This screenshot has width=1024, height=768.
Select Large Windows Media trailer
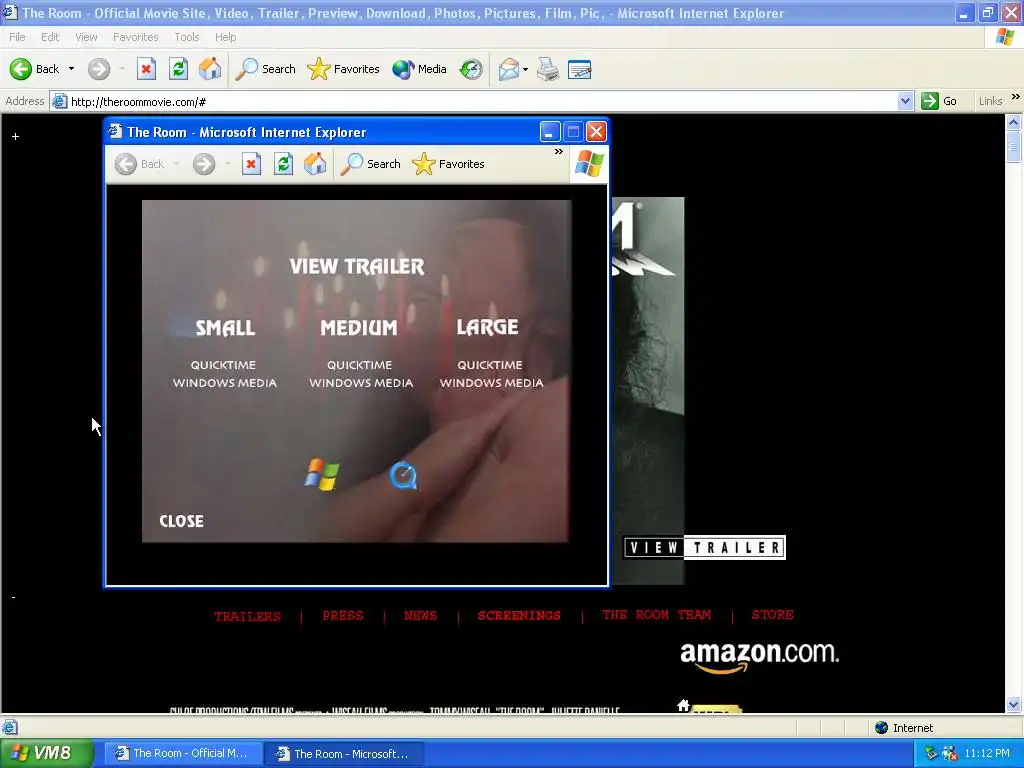point(491,383)
